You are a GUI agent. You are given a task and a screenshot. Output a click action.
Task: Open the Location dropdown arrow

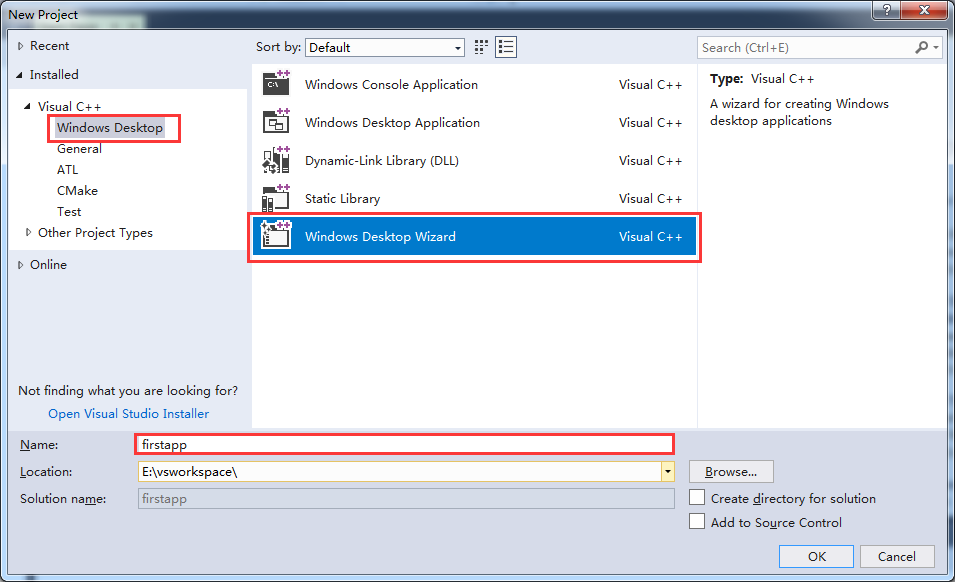(666, 471)
